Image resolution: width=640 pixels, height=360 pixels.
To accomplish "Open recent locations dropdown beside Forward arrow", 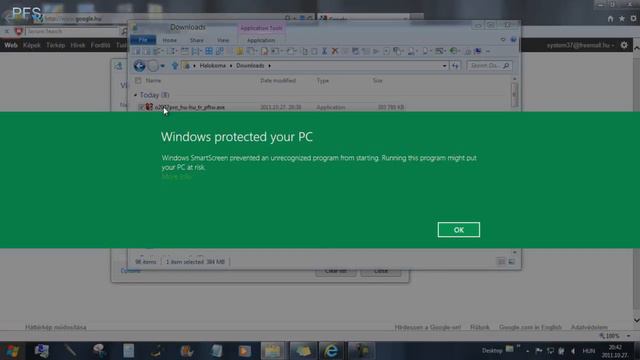I will point(162,66).
